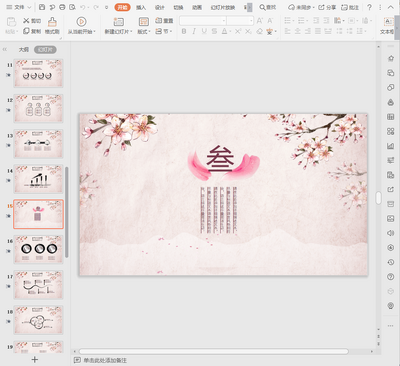The image size is (400, 366).
Task: Toggle underline formatting U
Action: click(204, 31)
